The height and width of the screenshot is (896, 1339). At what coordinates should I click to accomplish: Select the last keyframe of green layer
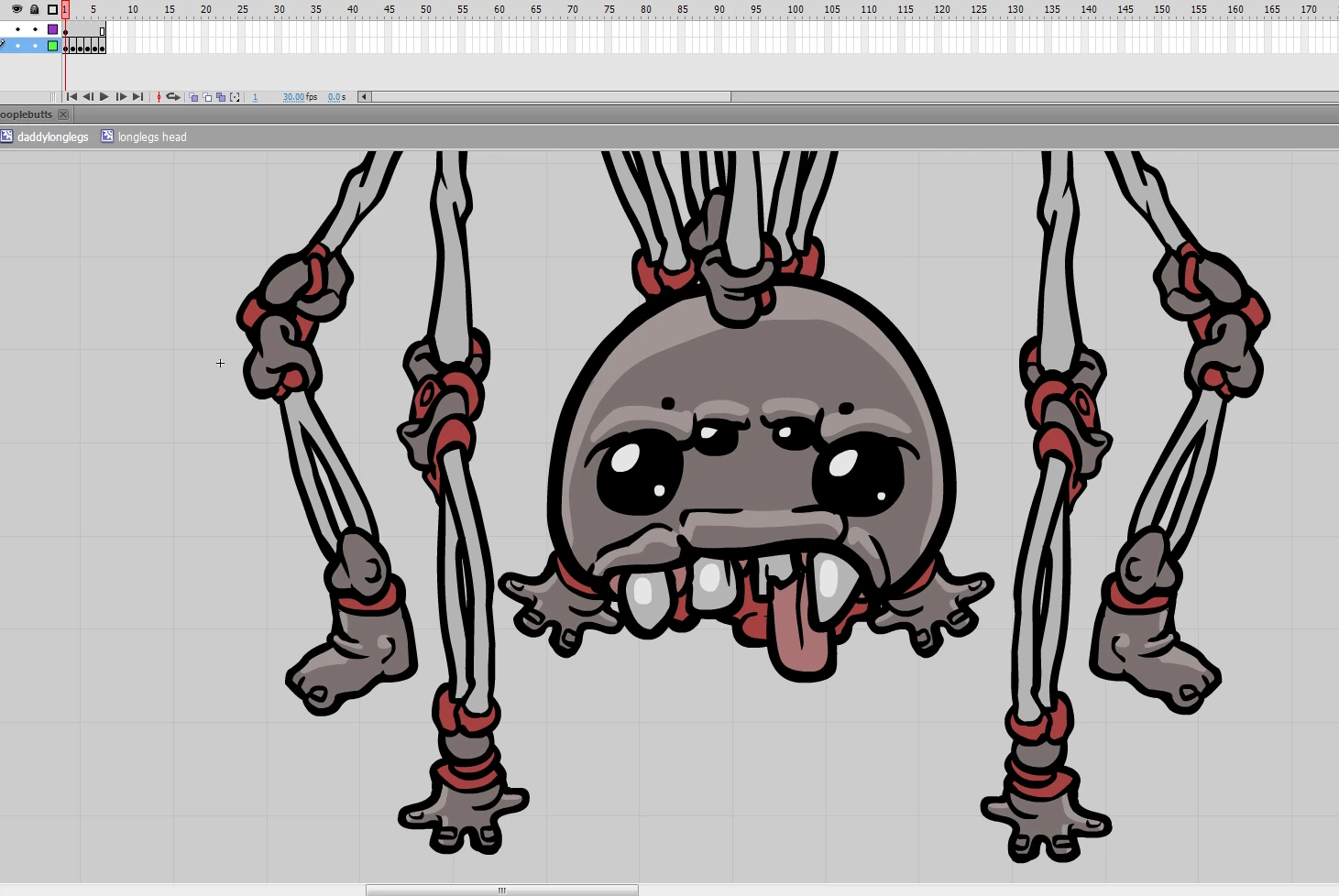pyautogui.click(x=102, y=46)
